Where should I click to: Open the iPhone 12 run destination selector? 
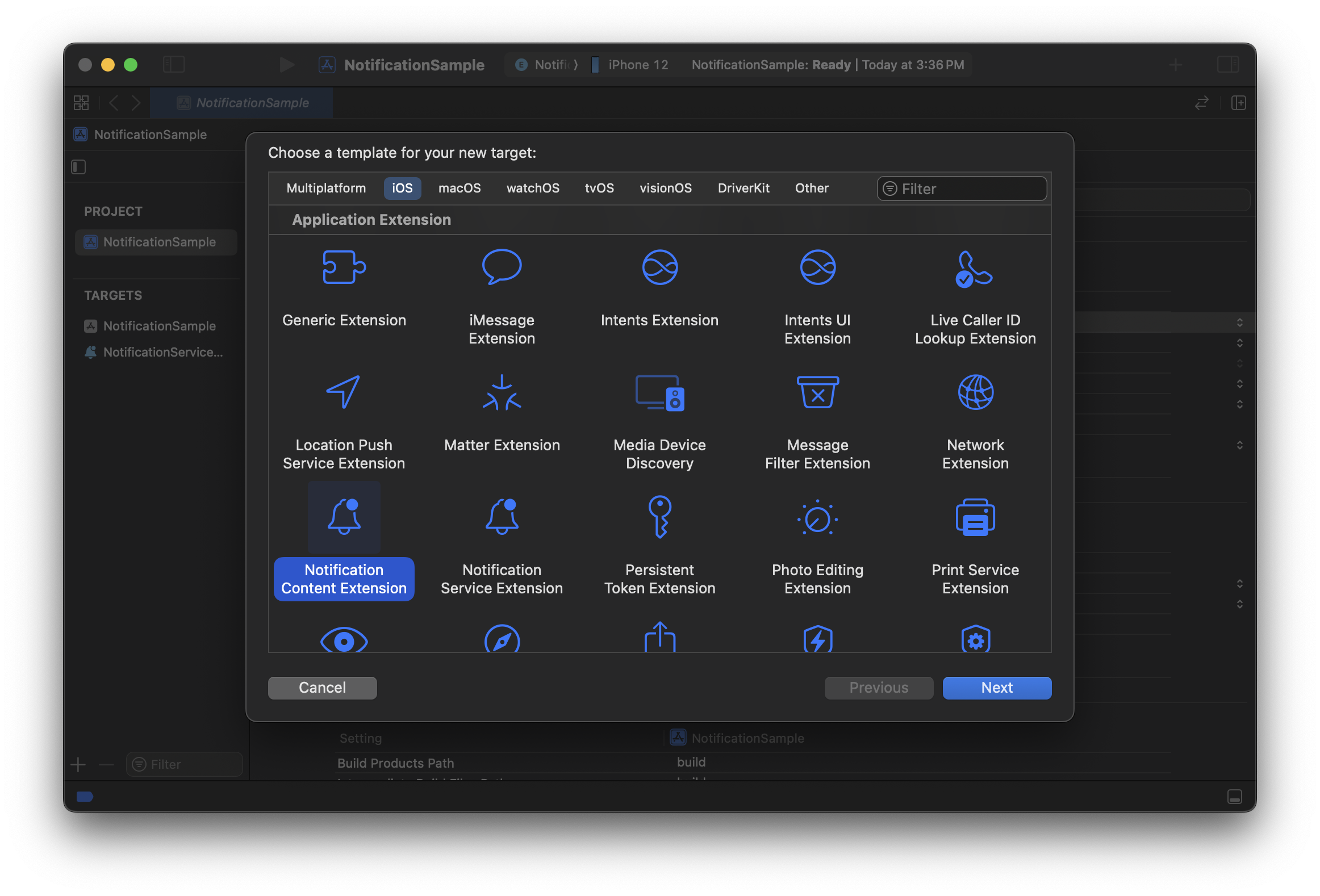coord(637,65)
